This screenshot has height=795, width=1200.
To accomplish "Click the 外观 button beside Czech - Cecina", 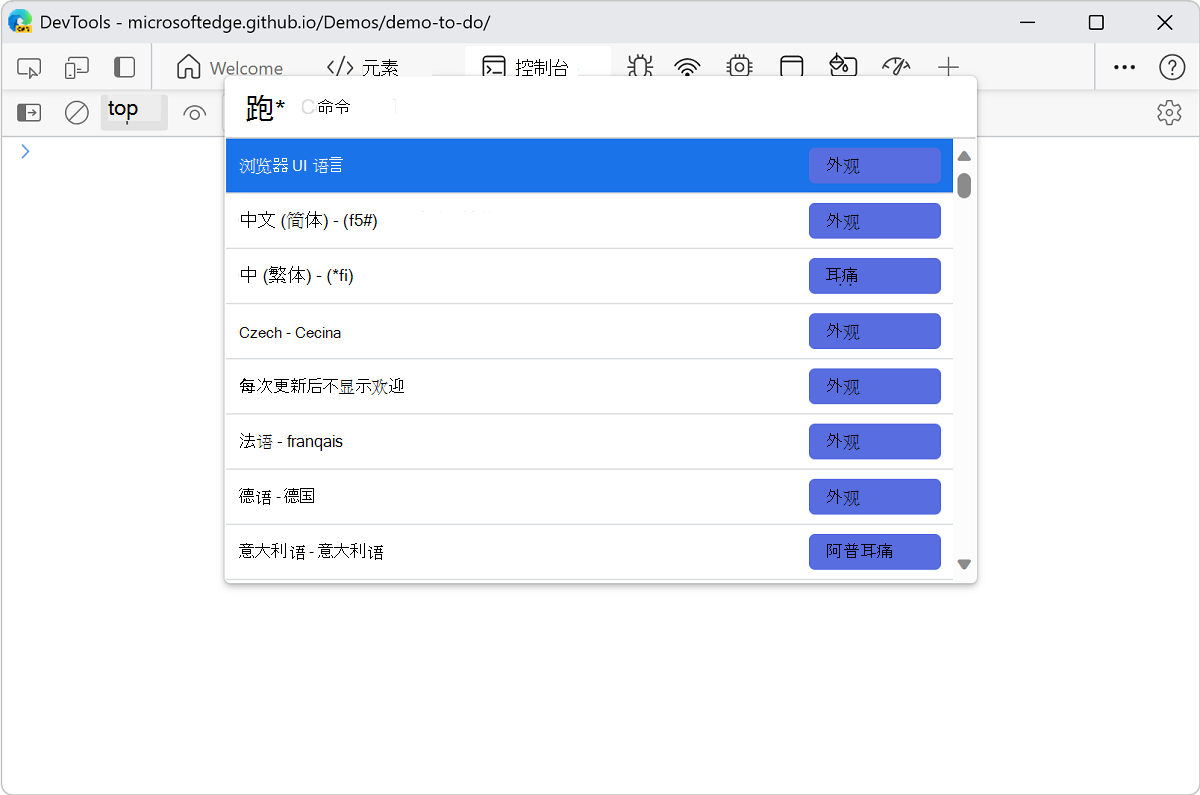I will (874, 331).
